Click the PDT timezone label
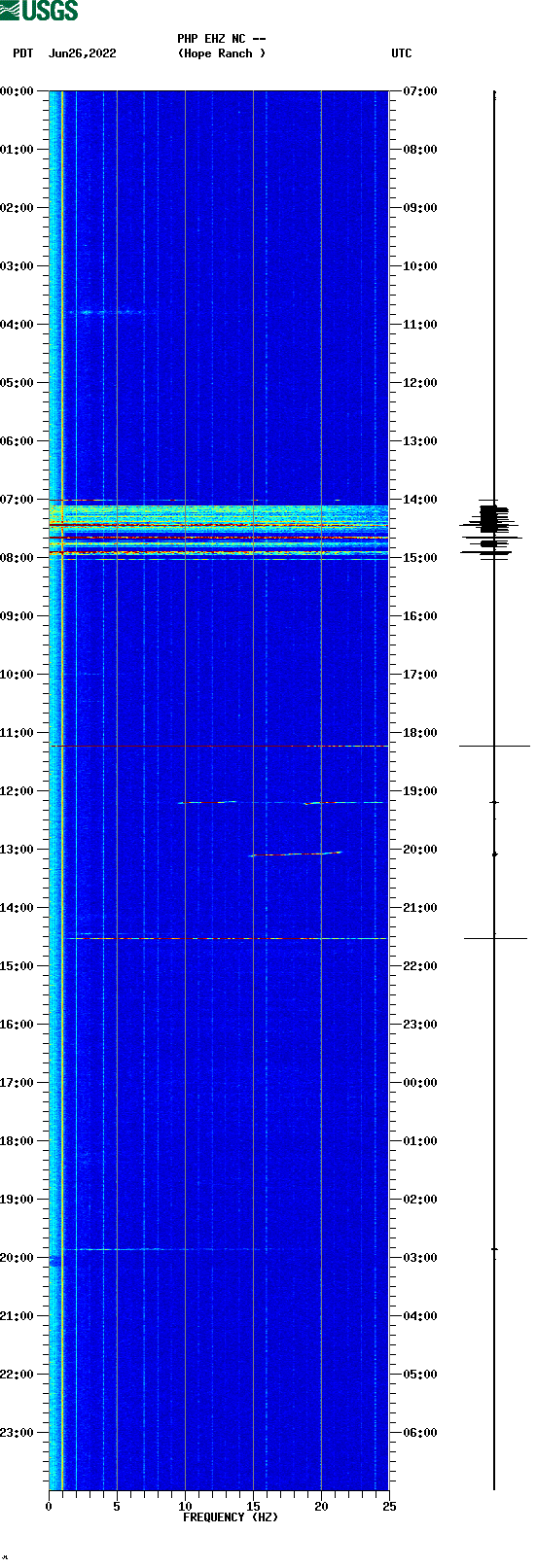The height and width of the screenshot is (1568, 537). [23, 53]
